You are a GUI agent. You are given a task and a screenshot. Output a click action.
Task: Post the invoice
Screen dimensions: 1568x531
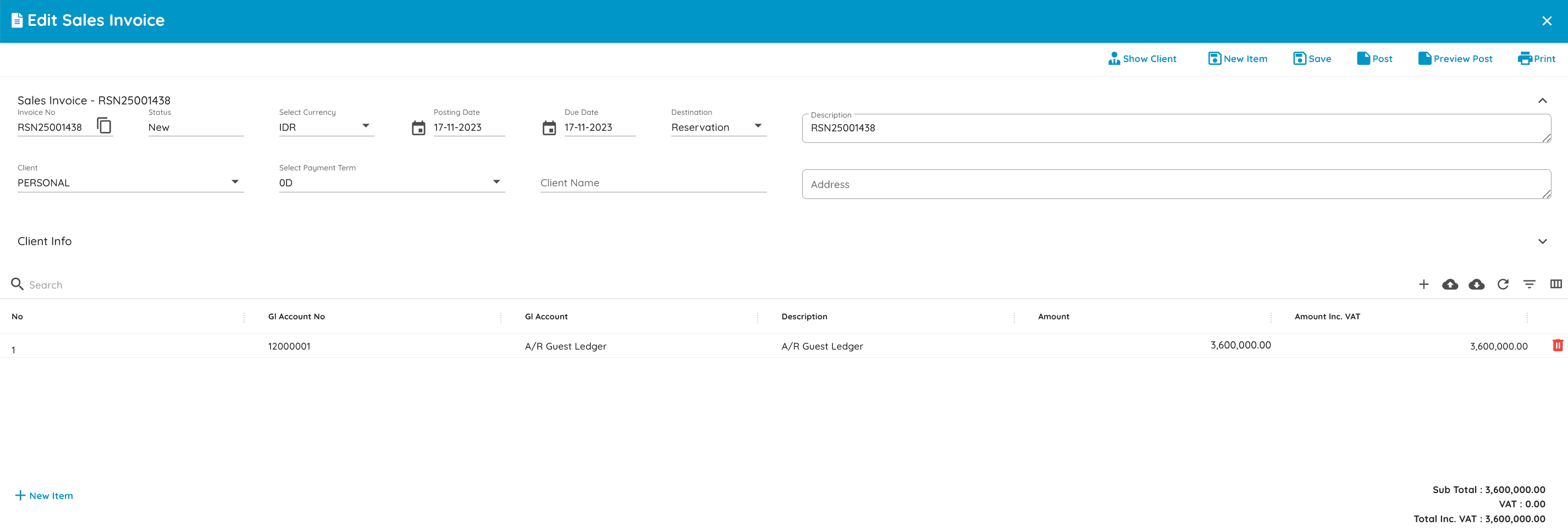click(1374, 58)
